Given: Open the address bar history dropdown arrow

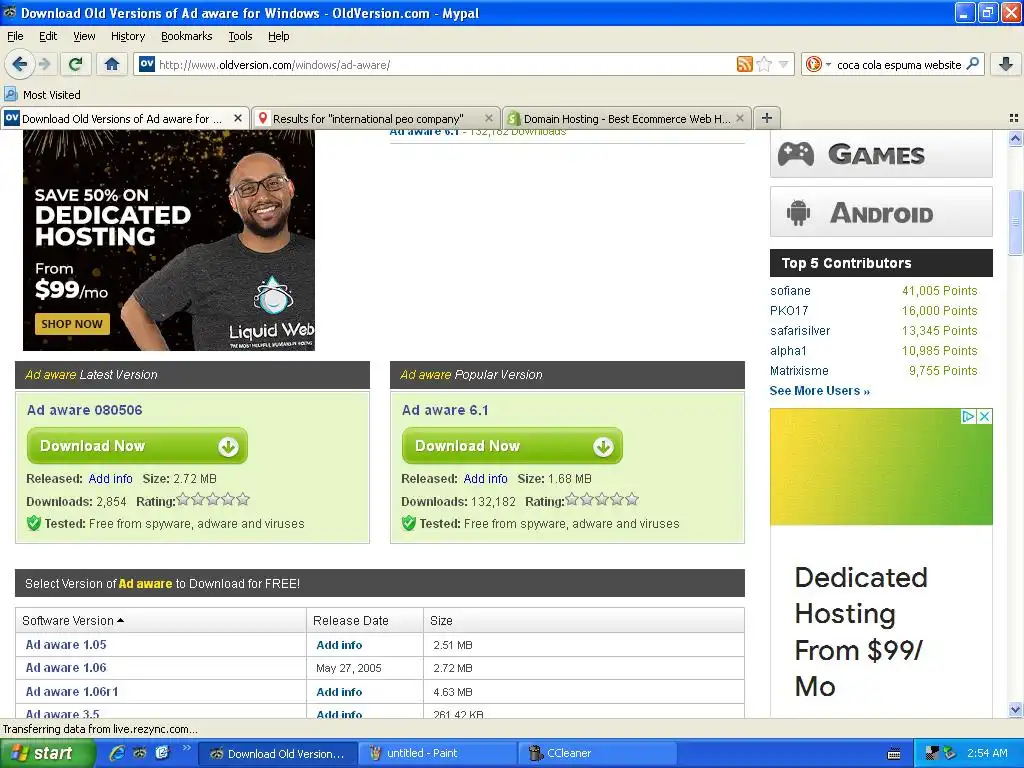Looking at the screenshot, I should 783,64.
